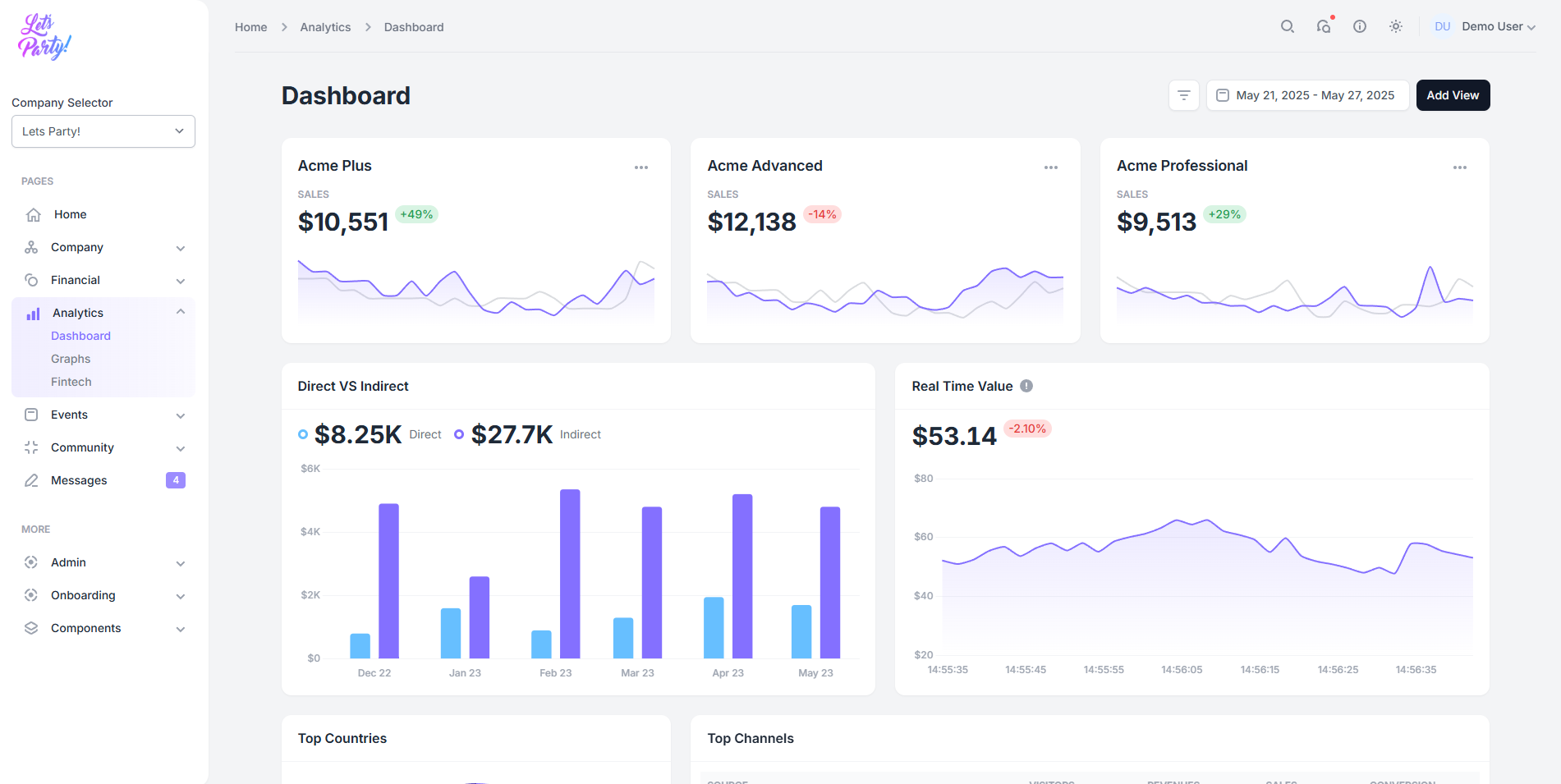Select Fintech under Analytics
Image resolution: width=1561 pixels, height=784 pixels.
tap(71, 382)
